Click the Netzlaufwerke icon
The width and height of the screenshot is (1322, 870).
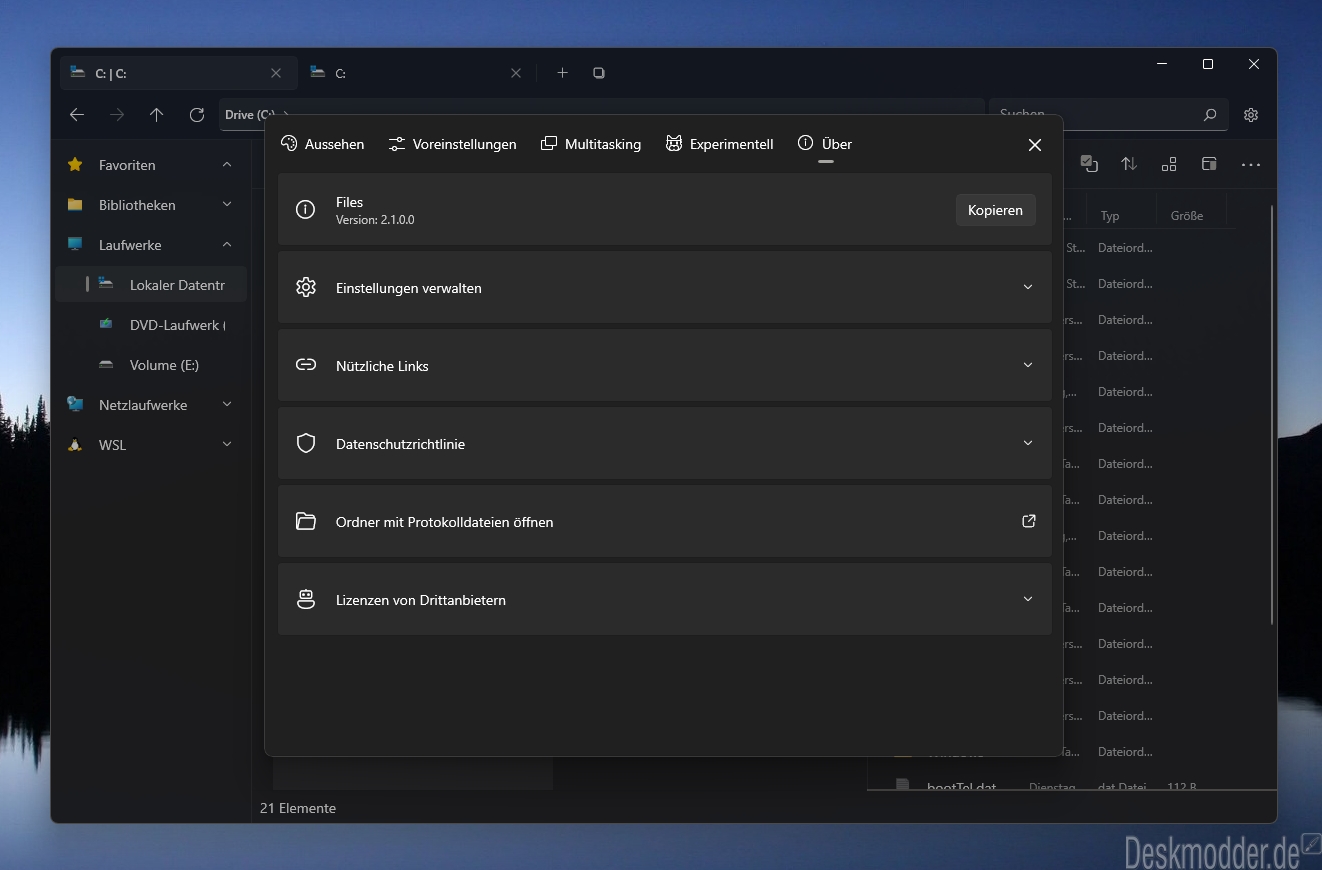(x=75, y=405)
